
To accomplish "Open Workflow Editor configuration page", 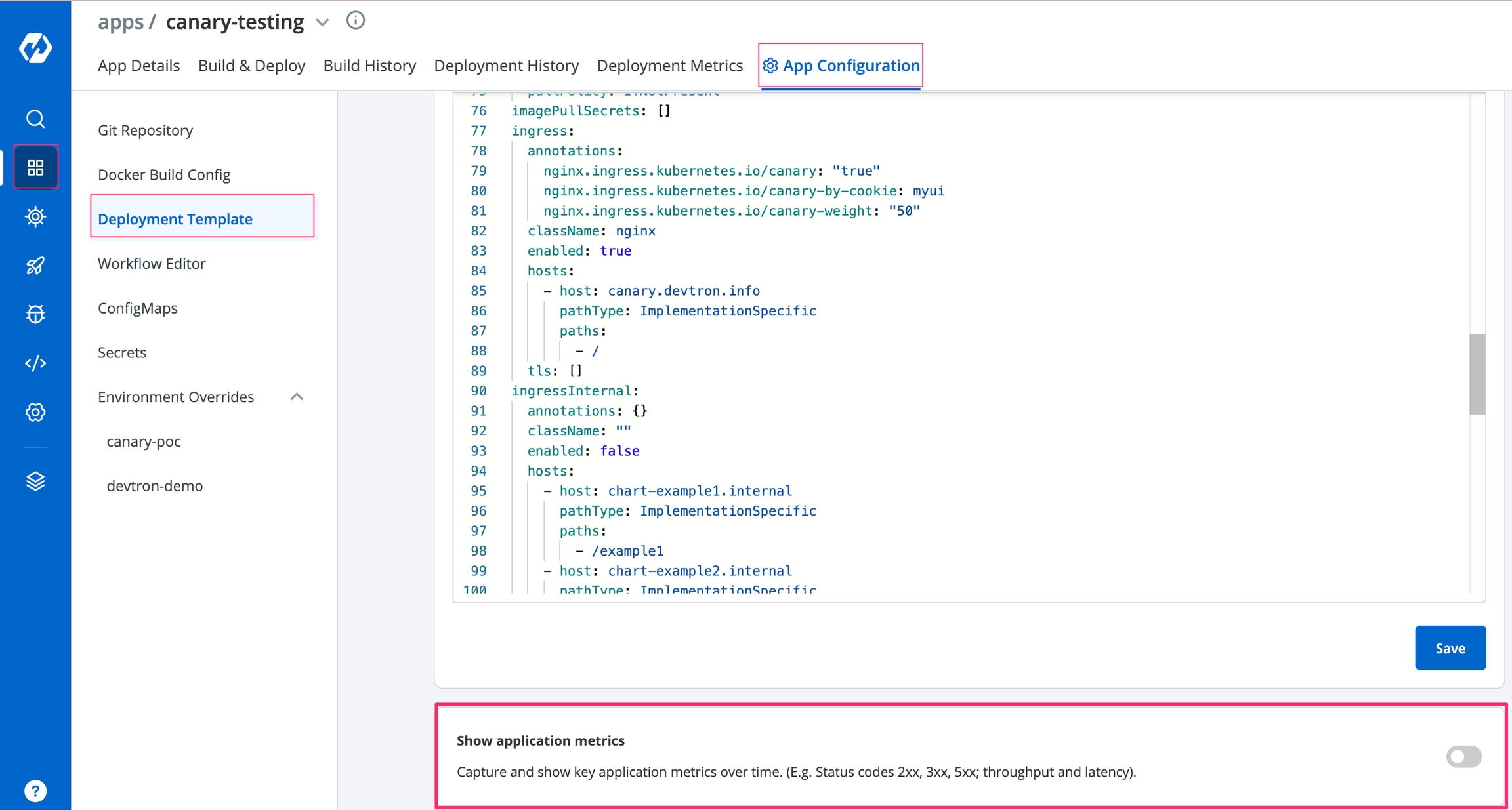I will pos(152,264).
